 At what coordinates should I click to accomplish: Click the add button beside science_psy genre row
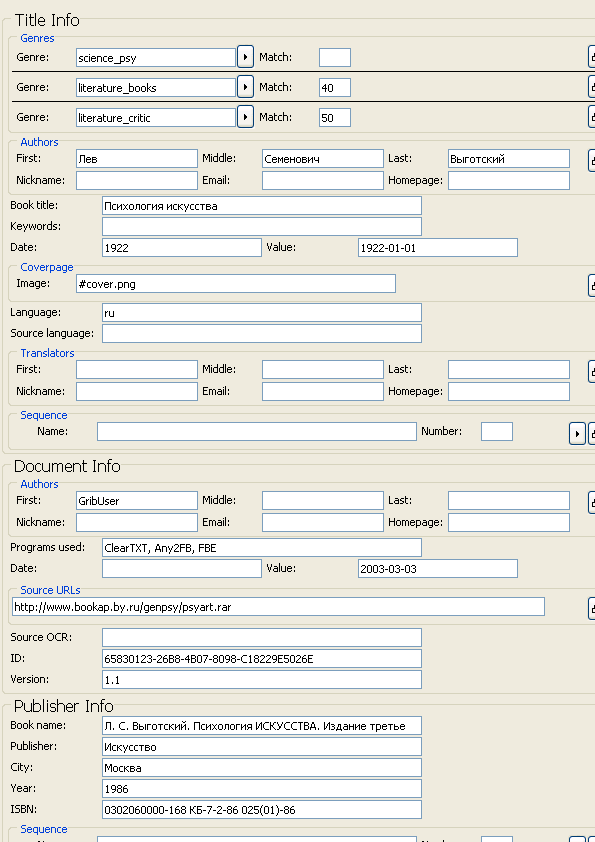(x=592, y=57)
